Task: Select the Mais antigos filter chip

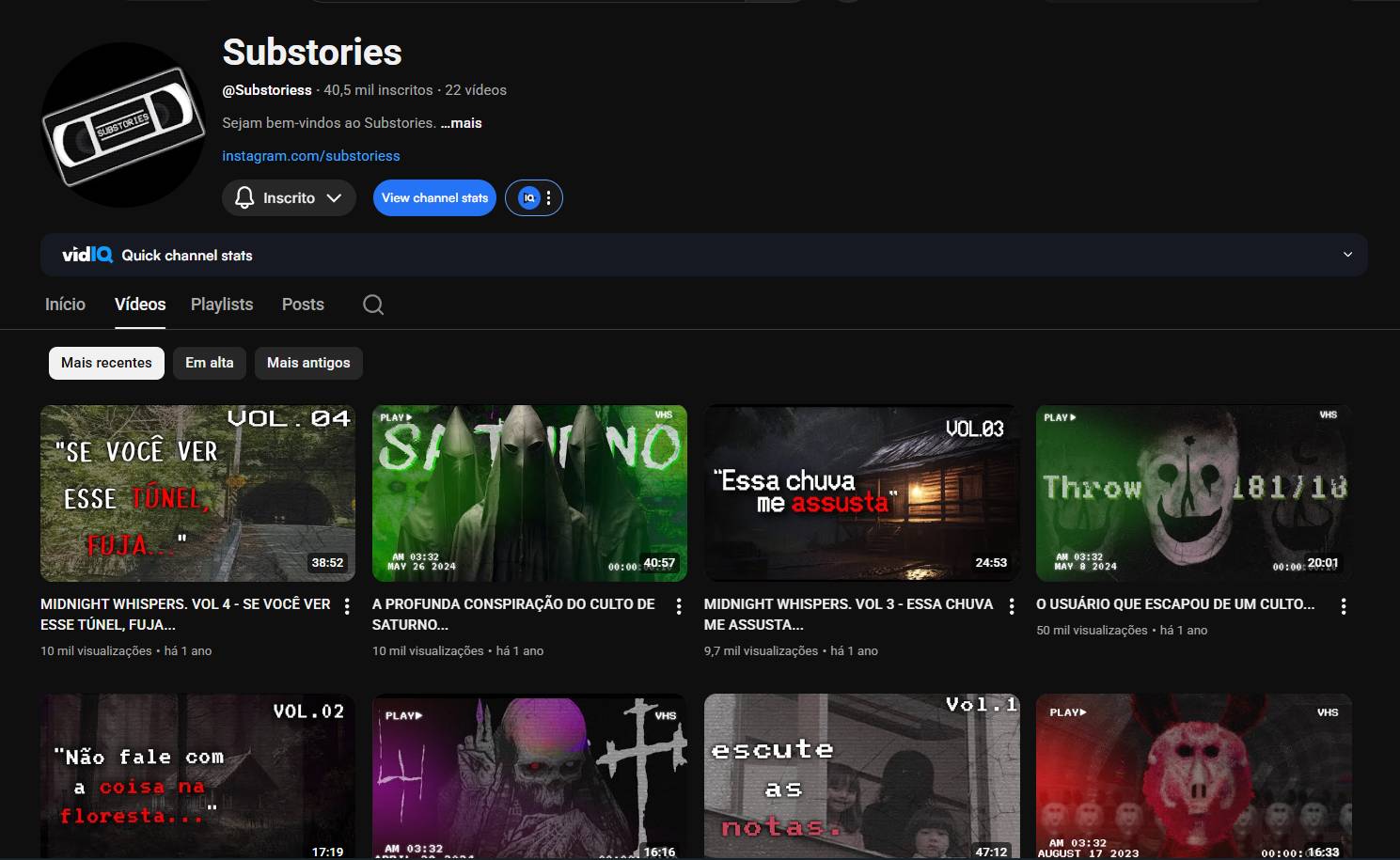Action: [x=308, y=363]
